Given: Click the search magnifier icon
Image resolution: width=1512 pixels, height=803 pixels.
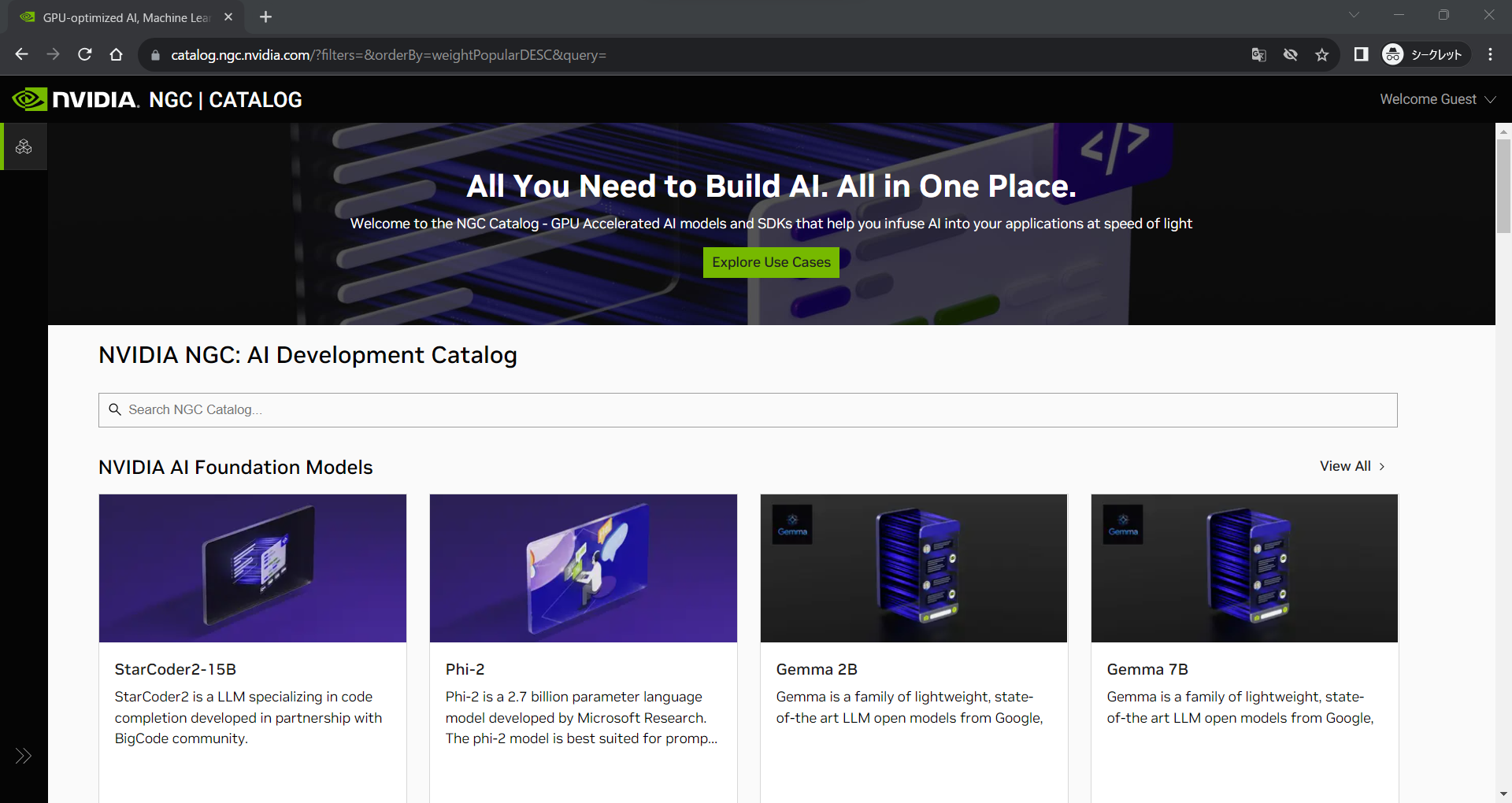Looking at the screenshot, I should point(115,409).
